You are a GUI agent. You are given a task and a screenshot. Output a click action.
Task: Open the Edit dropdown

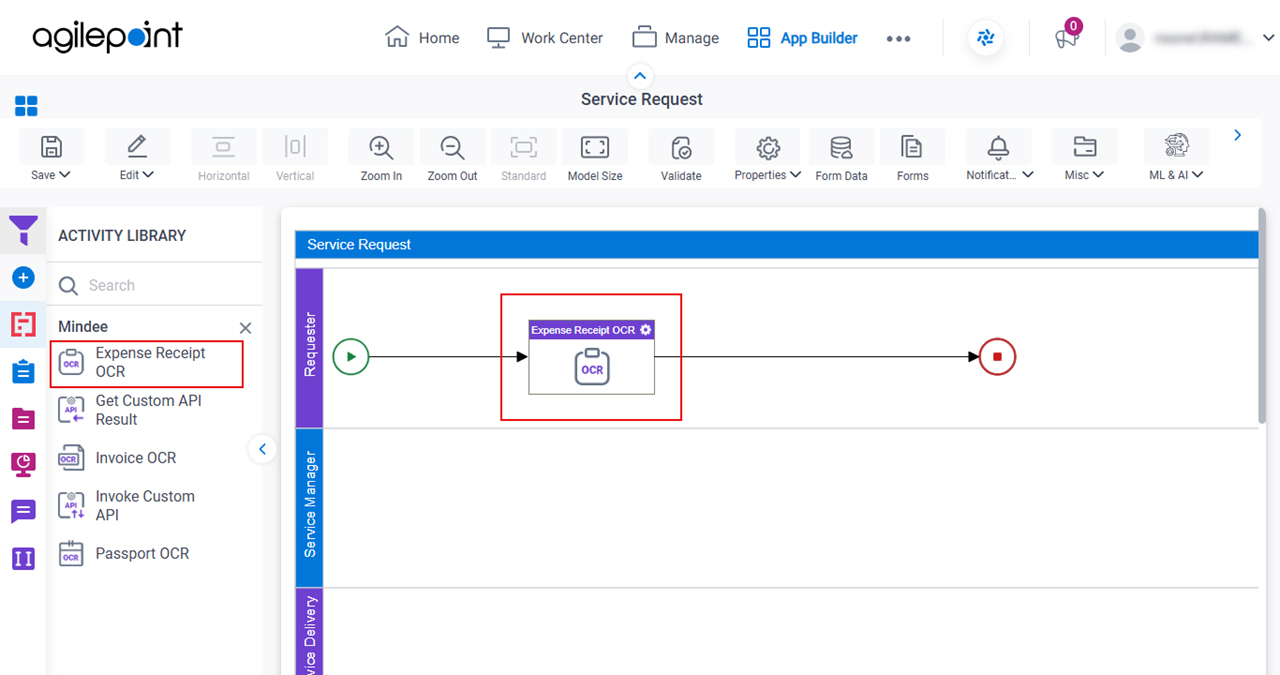coord(137,156)
